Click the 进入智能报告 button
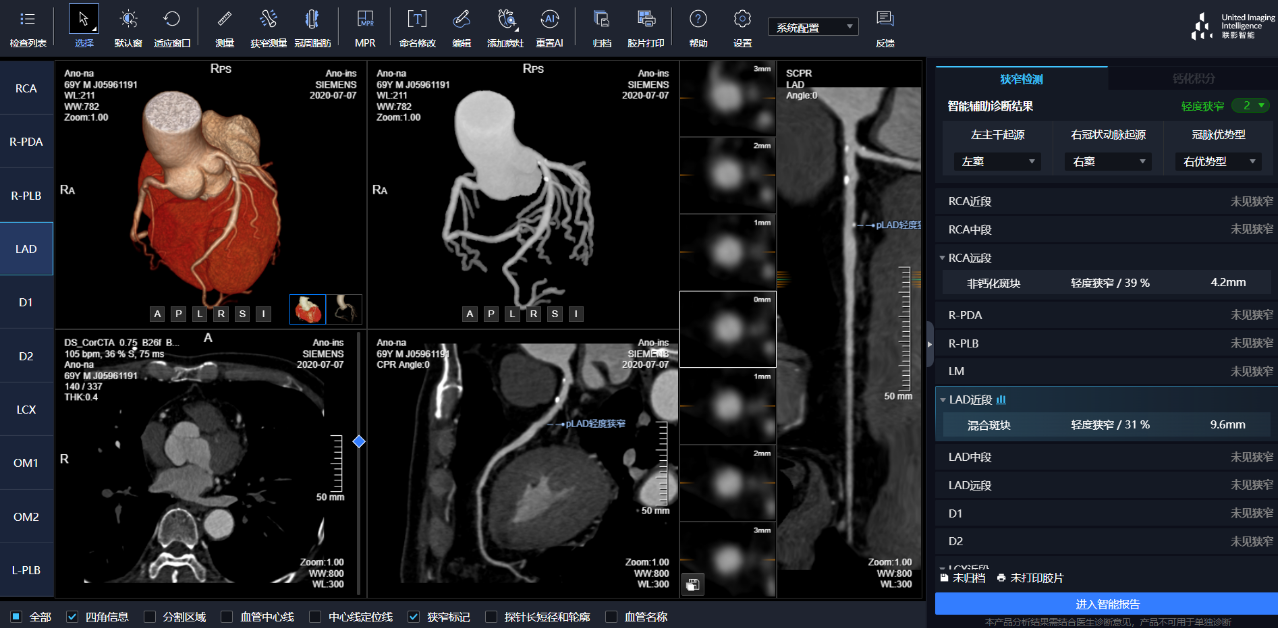 [1106, 604]
